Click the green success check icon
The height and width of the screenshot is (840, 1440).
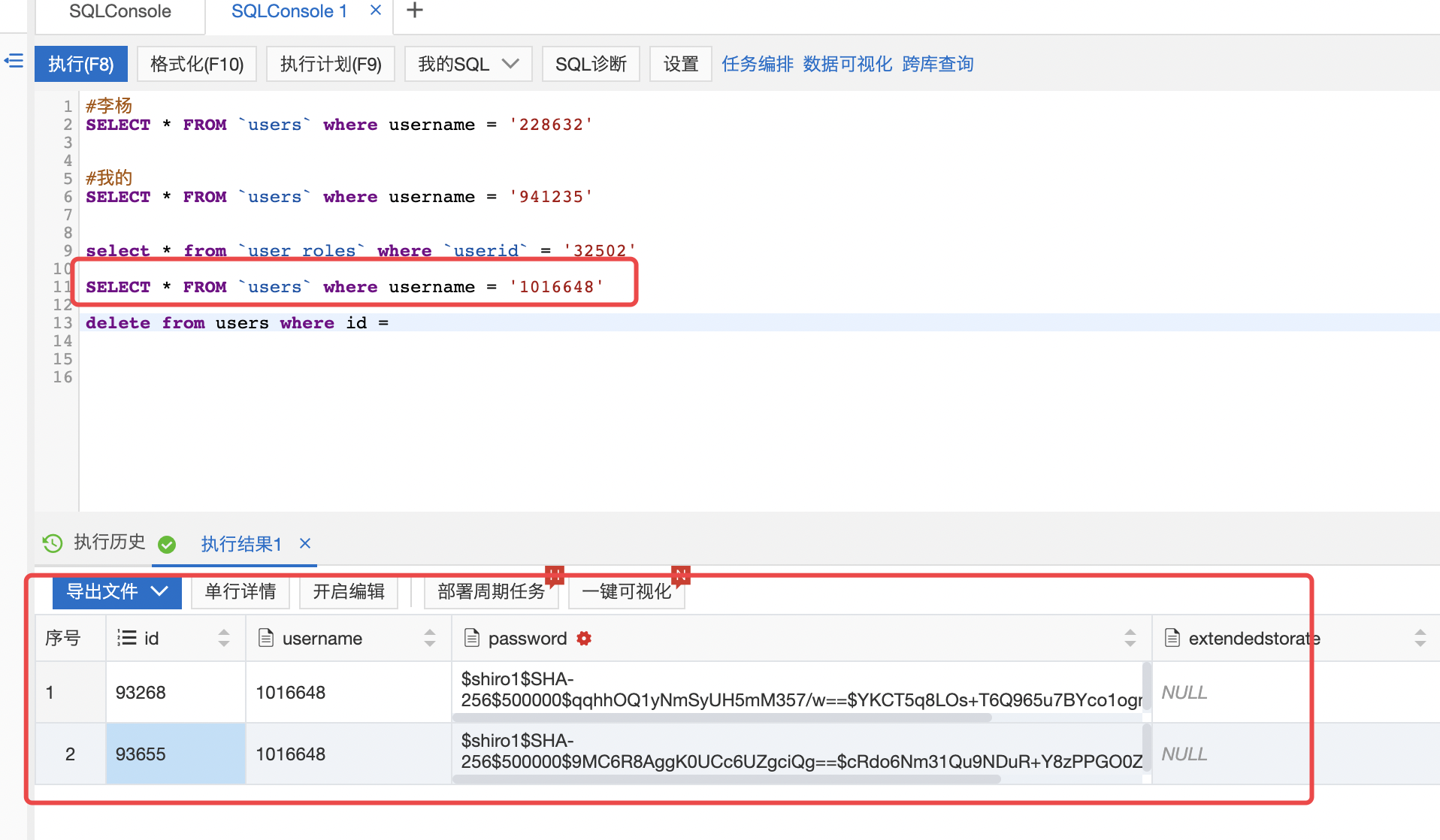click(167, 545)
